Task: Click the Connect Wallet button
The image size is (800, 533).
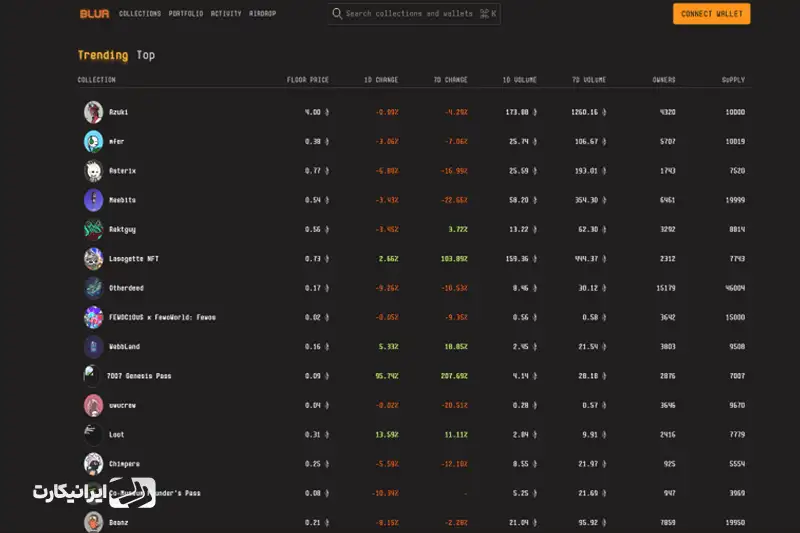Action: pyautogui.click(x=711, y=14)
